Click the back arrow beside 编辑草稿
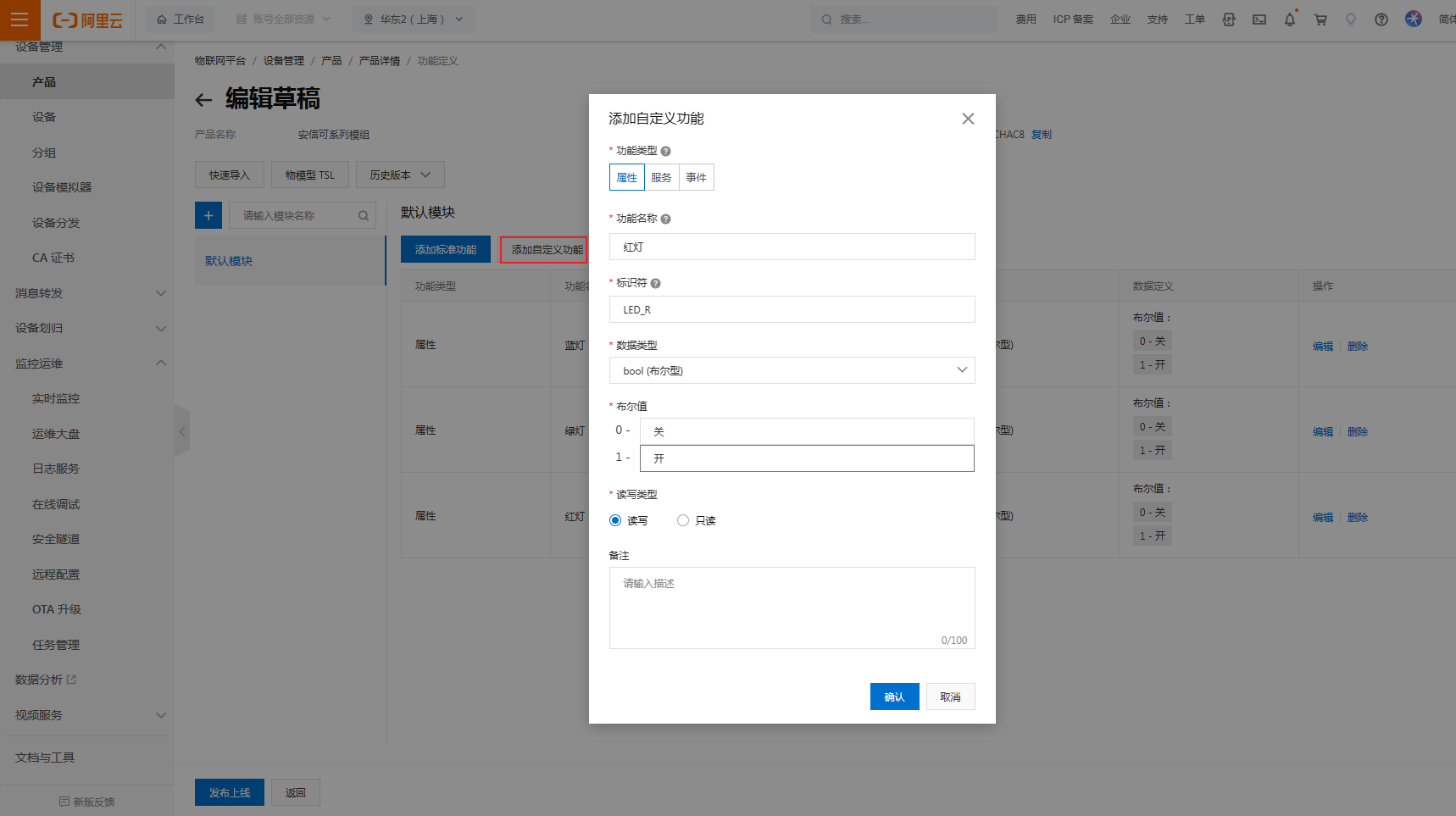1456x816 pixels. pos(203,100)
